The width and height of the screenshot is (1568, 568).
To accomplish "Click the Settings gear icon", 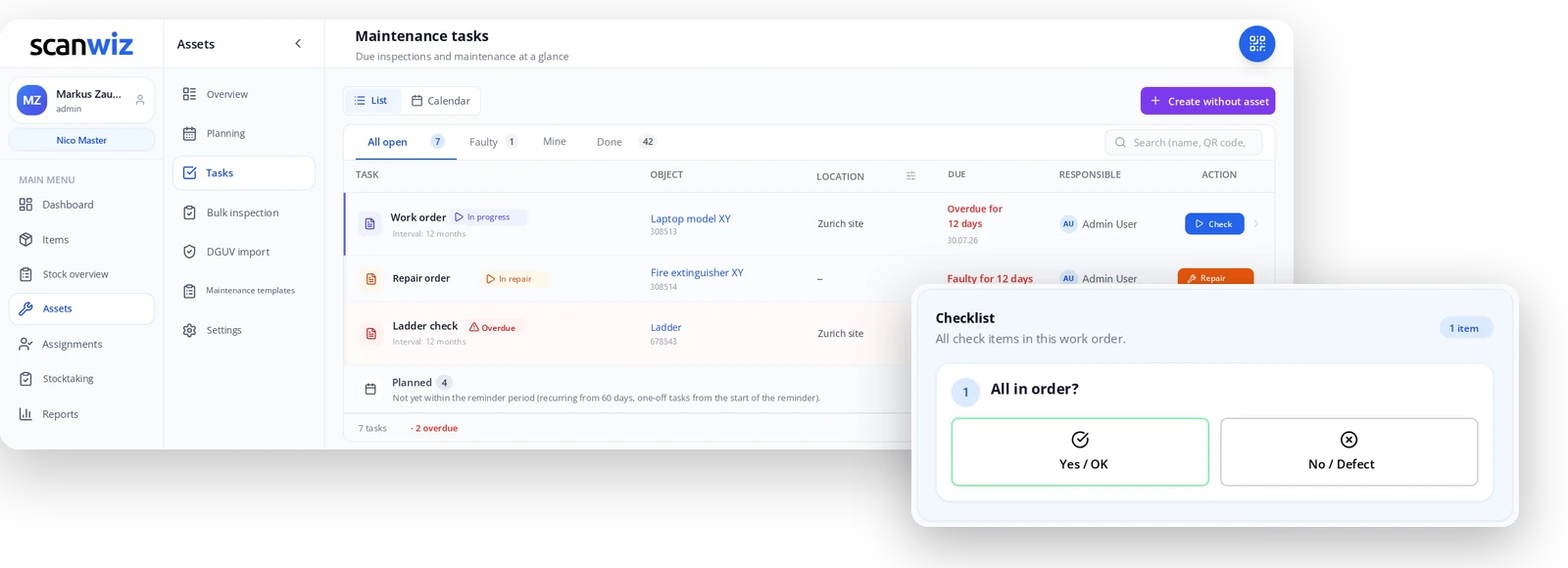I will pos(189,330).
